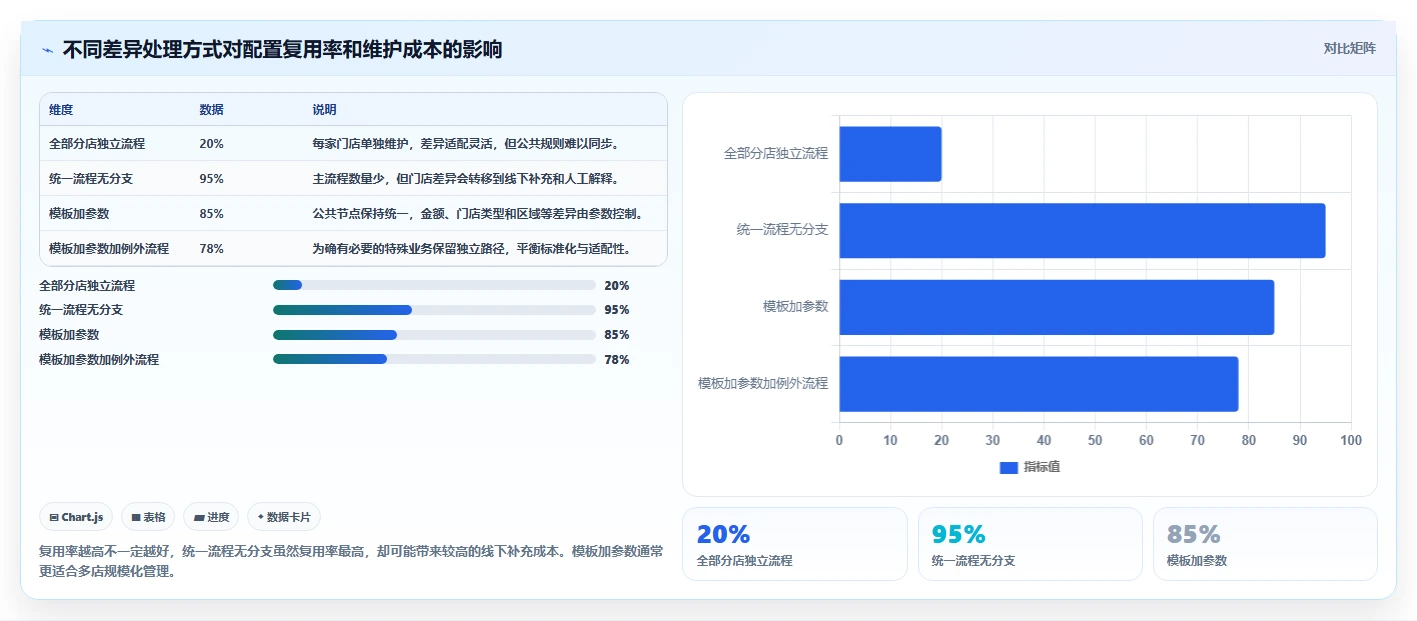Click the 模板加参数加例外流程 progress bar
1417x621 pixels.
tap(434, 359)
